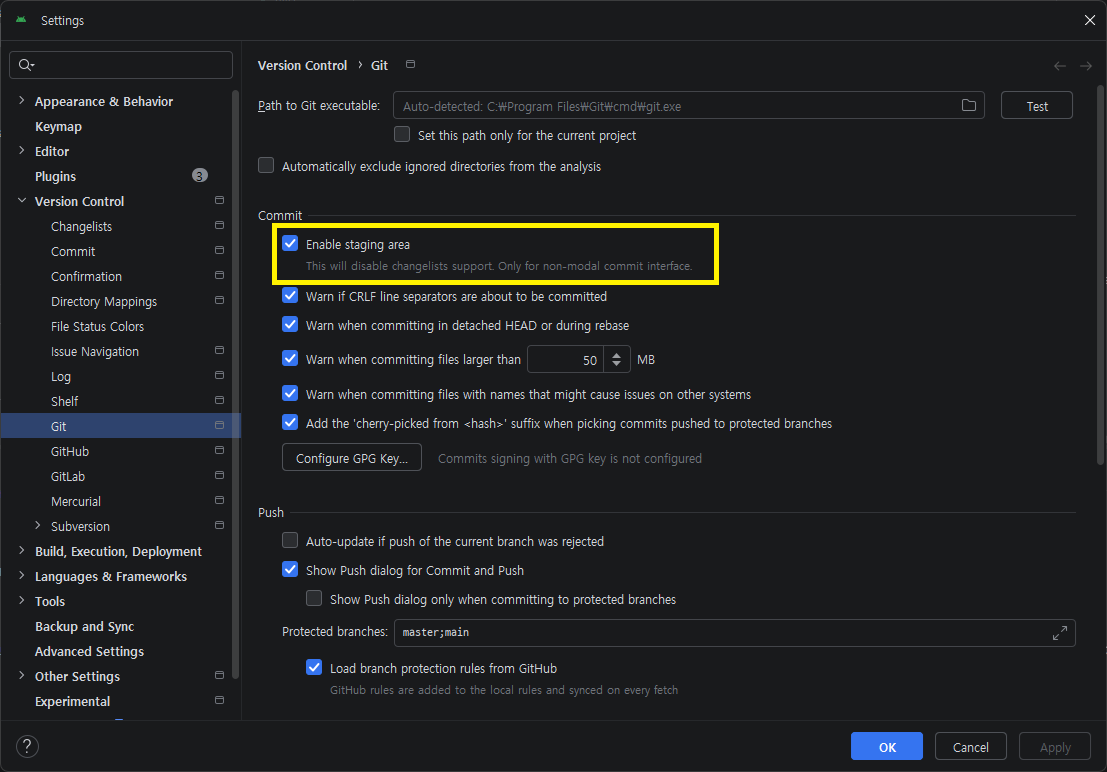This screenshot has width=1107, height=772.
Task: Collapse the Version Control tree node
Action: (21, 201)
